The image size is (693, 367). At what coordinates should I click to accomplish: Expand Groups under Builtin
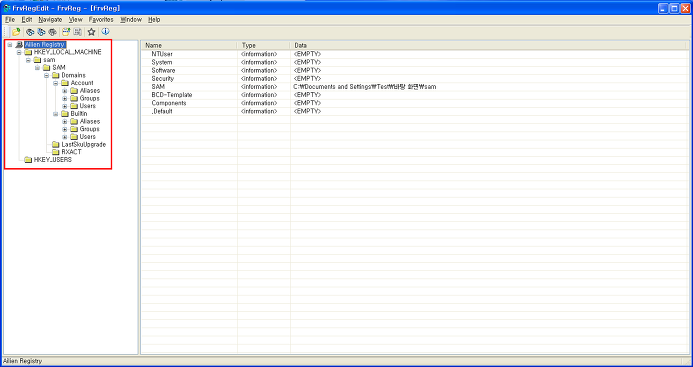pyautogui.click(x=65, y=129)
